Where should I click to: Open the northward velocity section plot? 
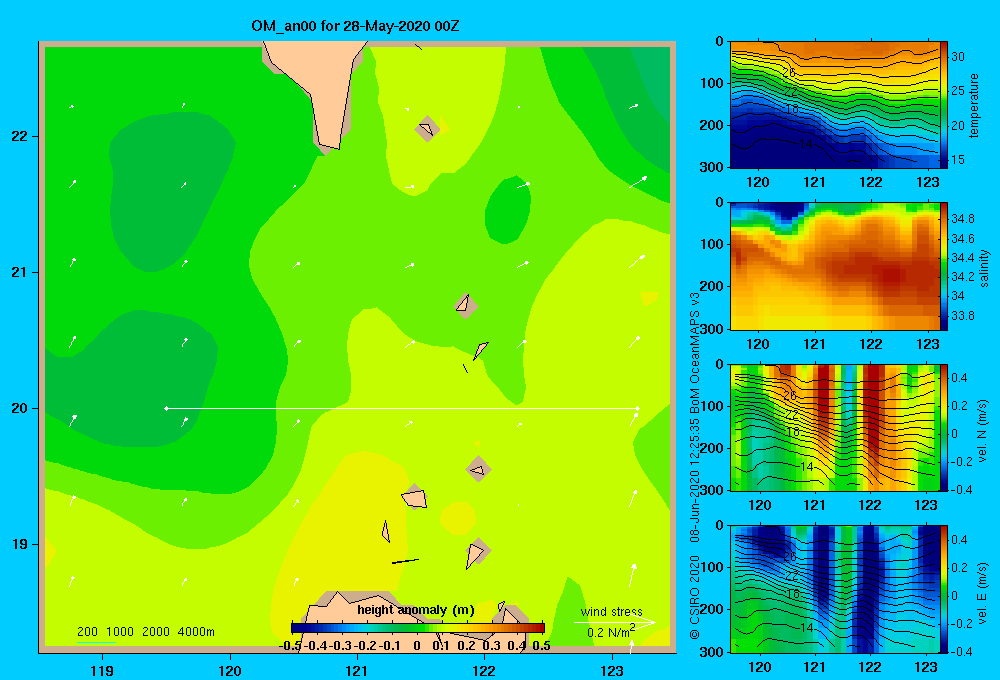pyautogui.click(x=835, y=427)
